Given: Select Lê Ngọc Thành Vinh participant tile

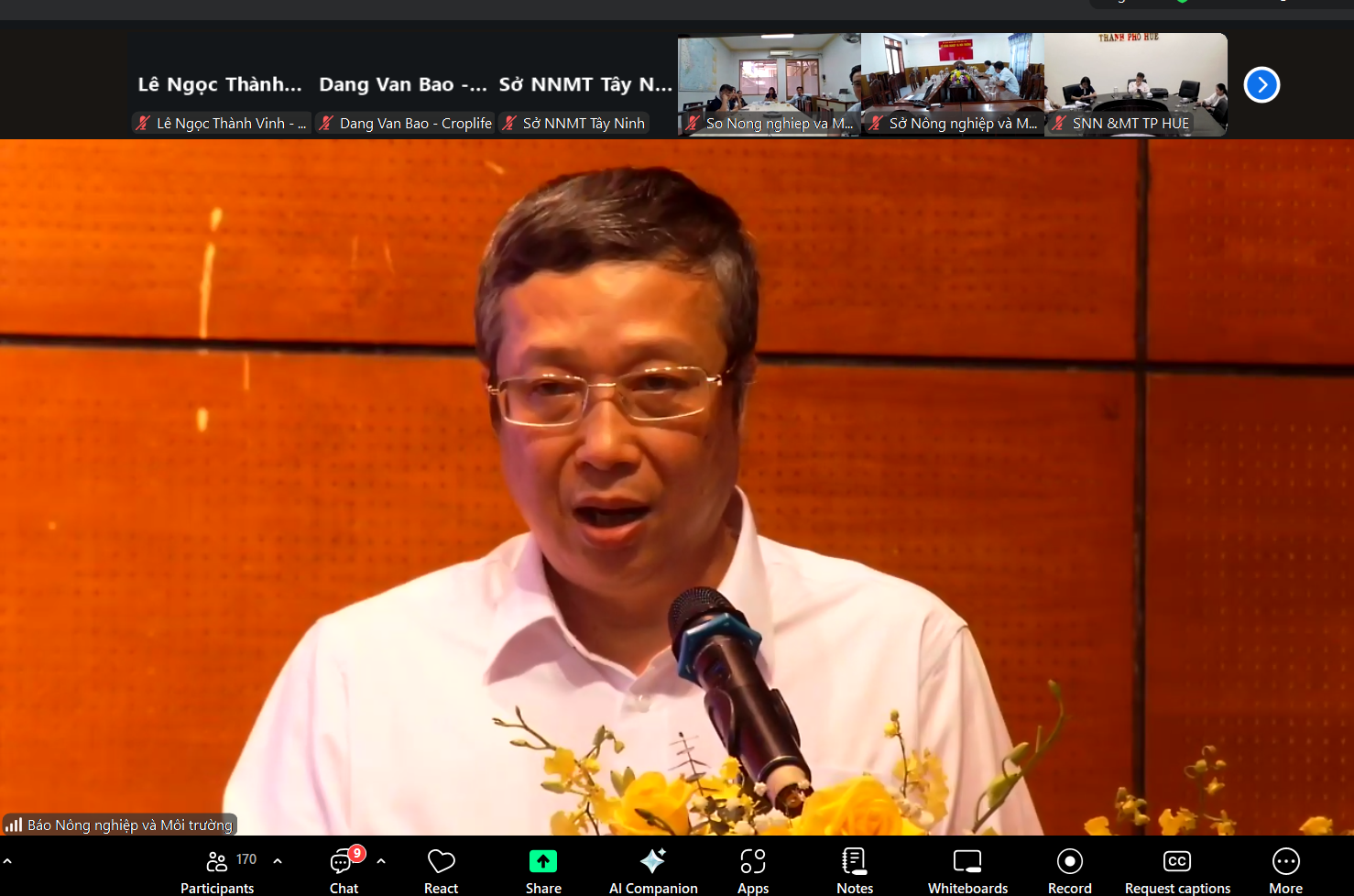Looking at the screenshot, I should [x=220, y=85].
